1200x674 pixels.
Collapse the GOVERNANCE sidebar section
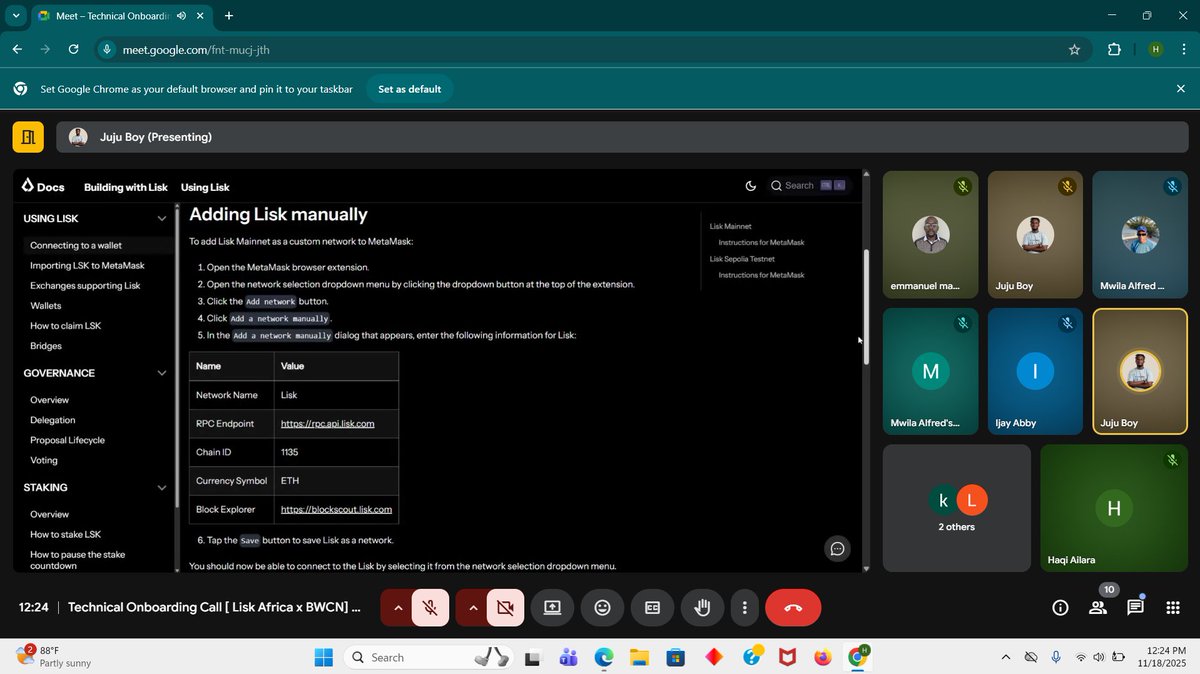coord(161,373)
